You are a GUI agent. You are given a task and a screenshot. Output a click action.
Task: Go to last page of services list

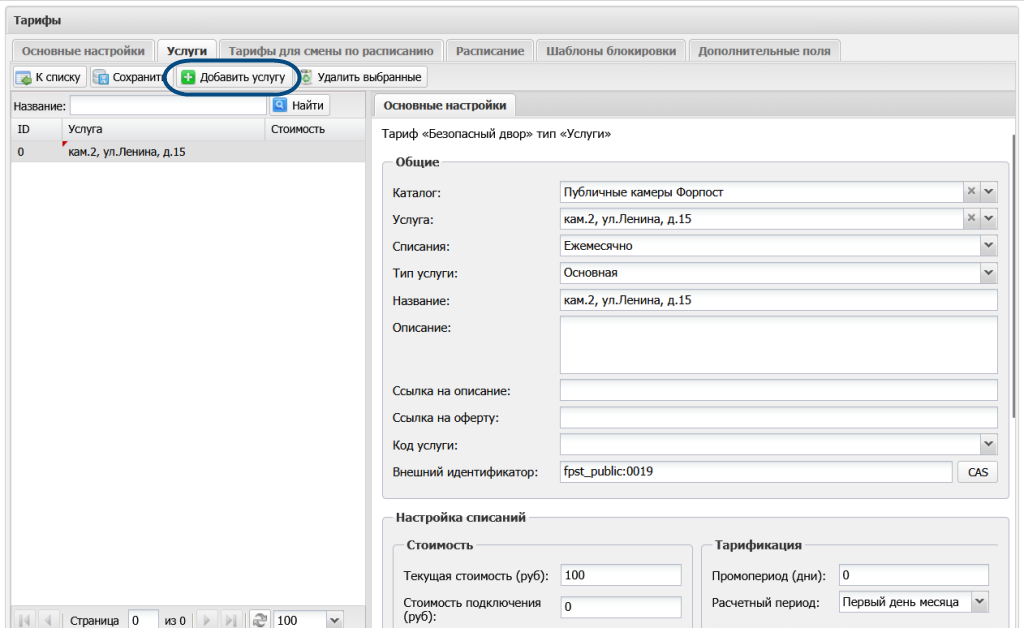[x=230, y=620]
